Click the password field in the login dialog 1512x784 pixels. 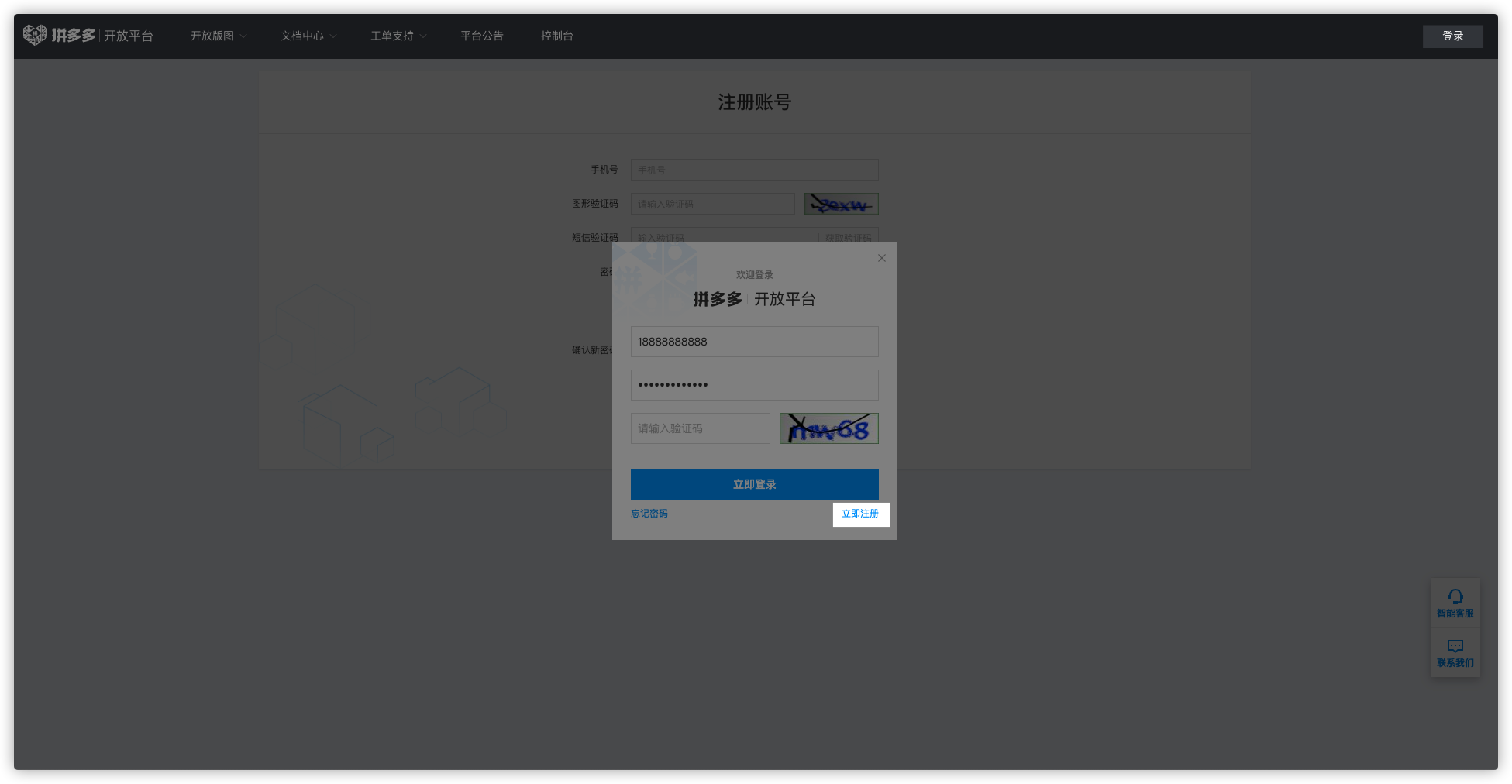click(754, 385)
